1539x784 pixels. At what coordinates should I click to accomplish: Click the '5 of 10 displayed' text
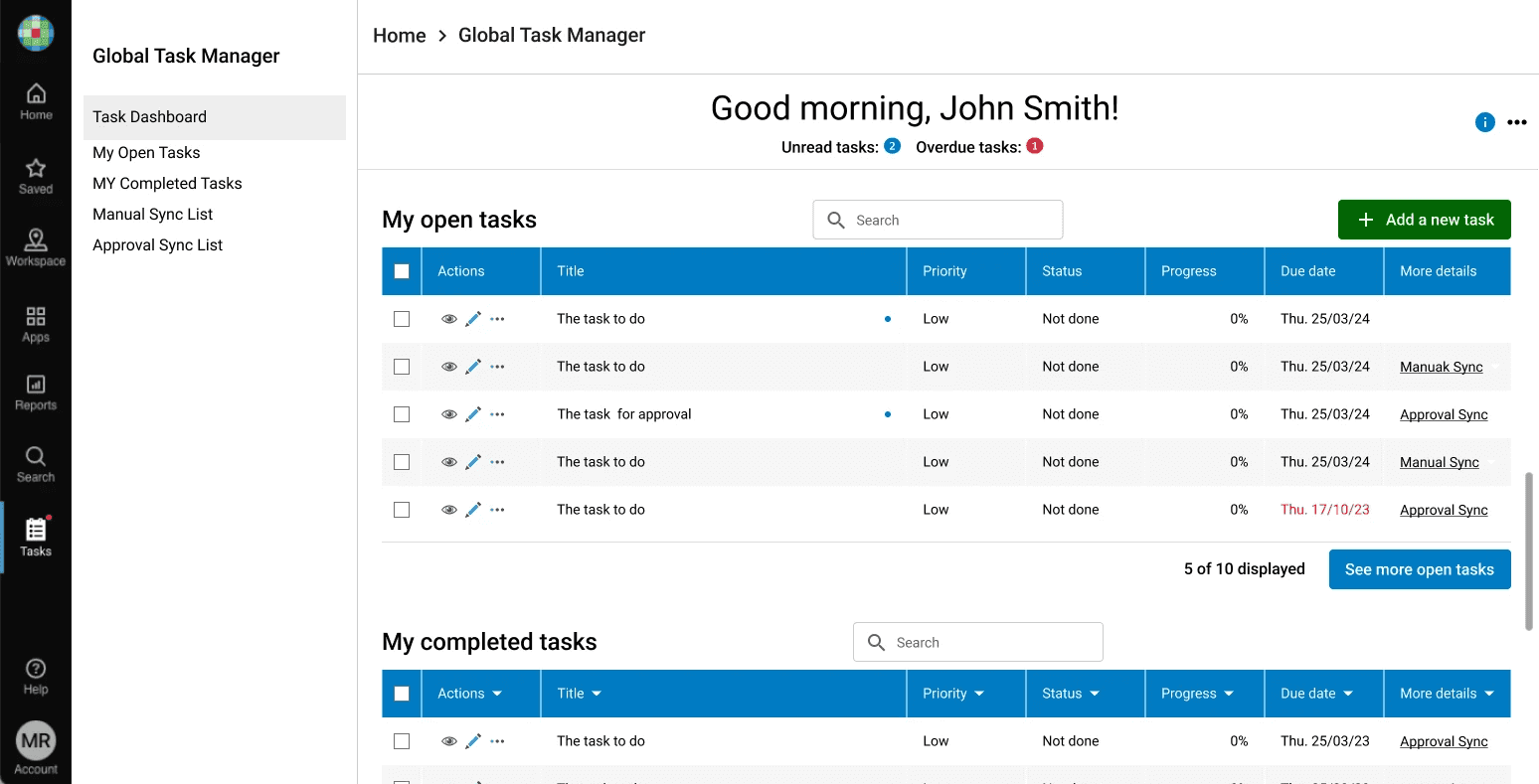[x=1245, y=569]
